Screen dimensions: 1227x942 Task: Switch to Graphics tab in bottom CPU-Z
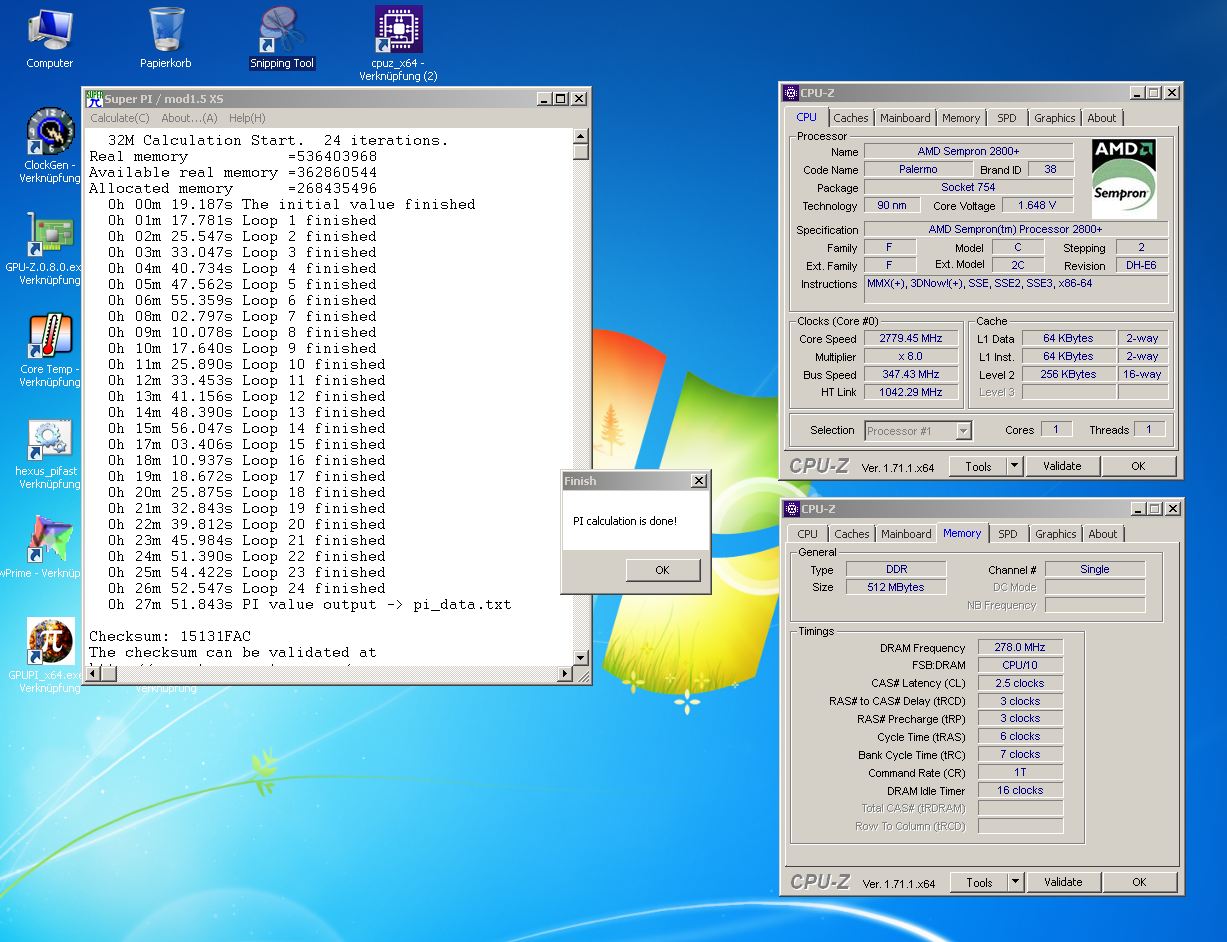point(1056,534)
